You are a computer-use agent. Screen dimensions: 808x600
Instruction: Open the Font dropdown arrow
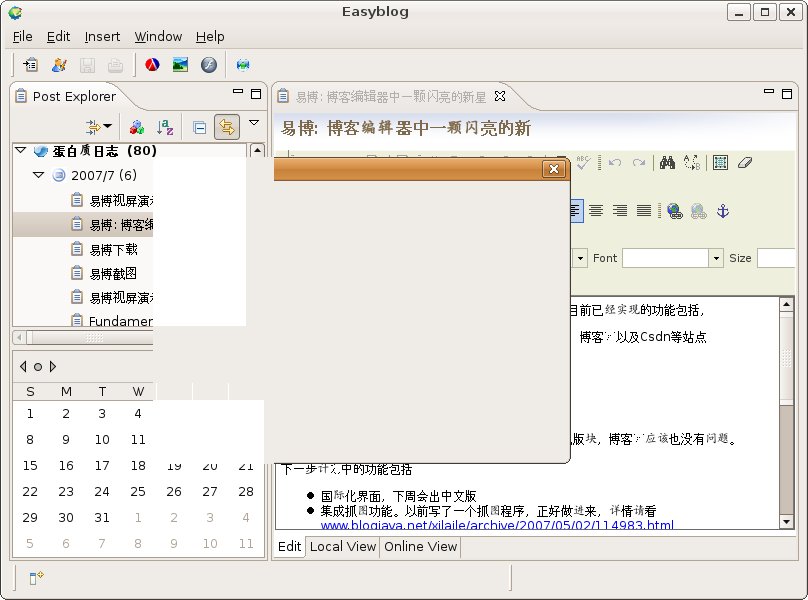click(x=716, y=258)
